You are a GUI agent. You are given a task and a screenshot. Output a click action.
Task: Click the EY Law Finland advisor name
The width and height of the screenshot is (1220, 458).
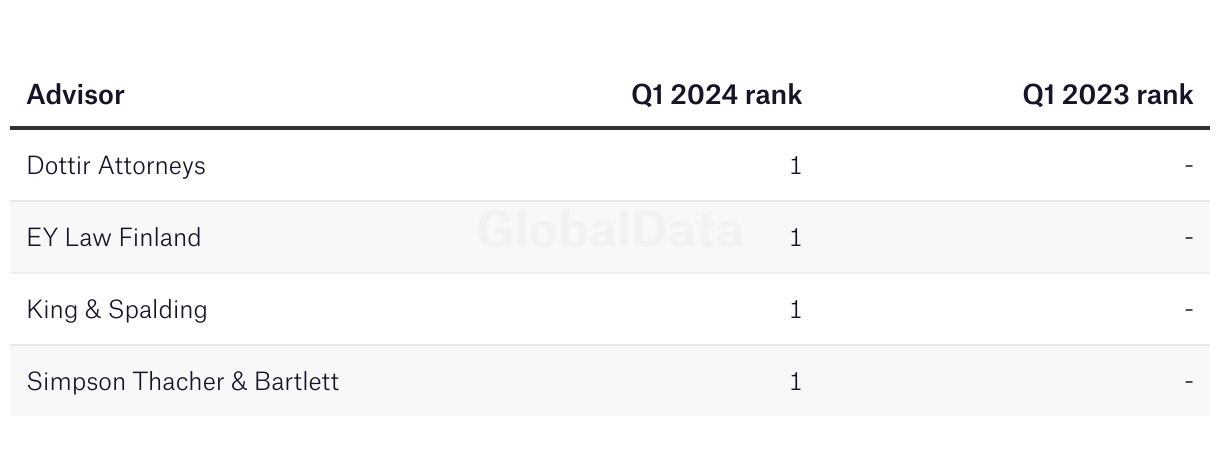(x=114, y=237)
